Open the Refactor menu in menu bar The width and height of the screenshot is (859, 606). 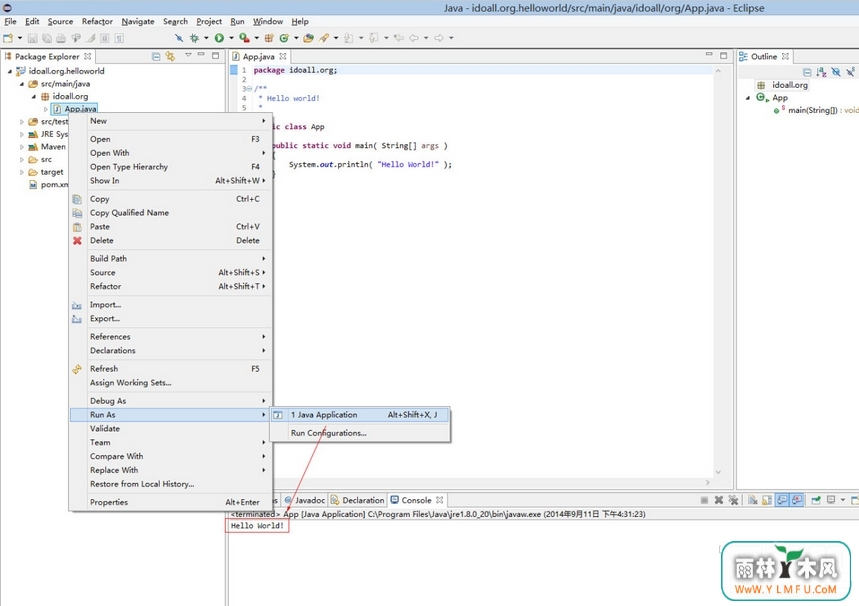97,21
